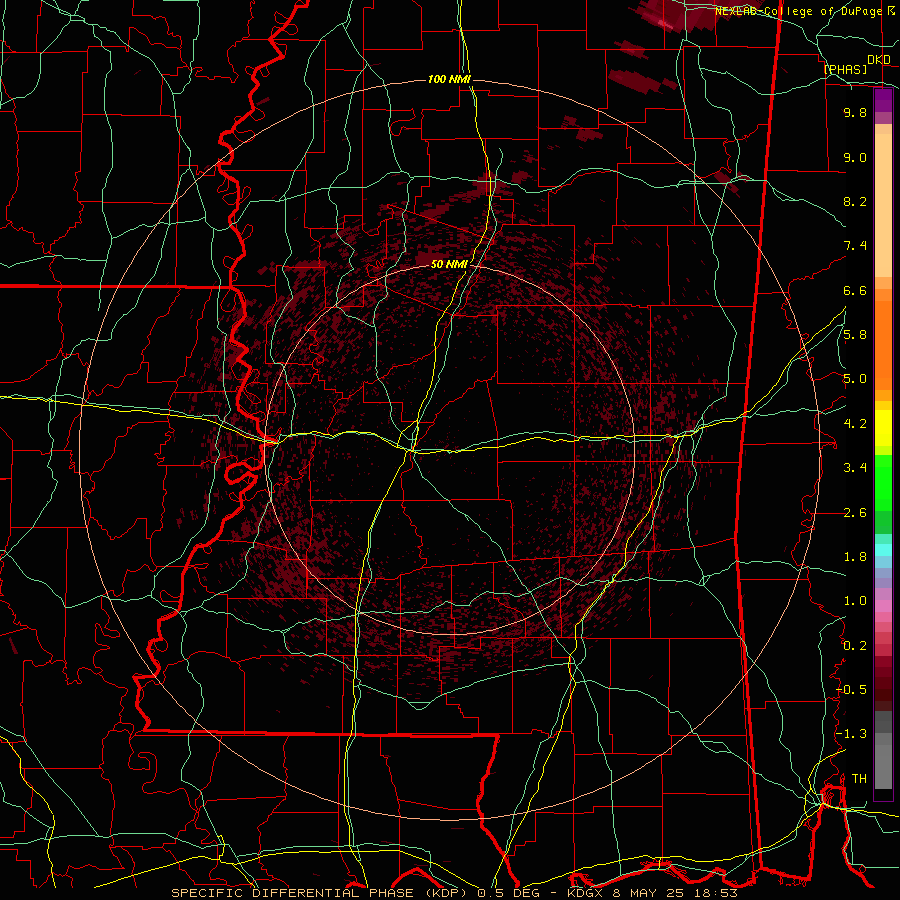Click the DKD label above the legend

pyautogui.click(x=879, y=60)
